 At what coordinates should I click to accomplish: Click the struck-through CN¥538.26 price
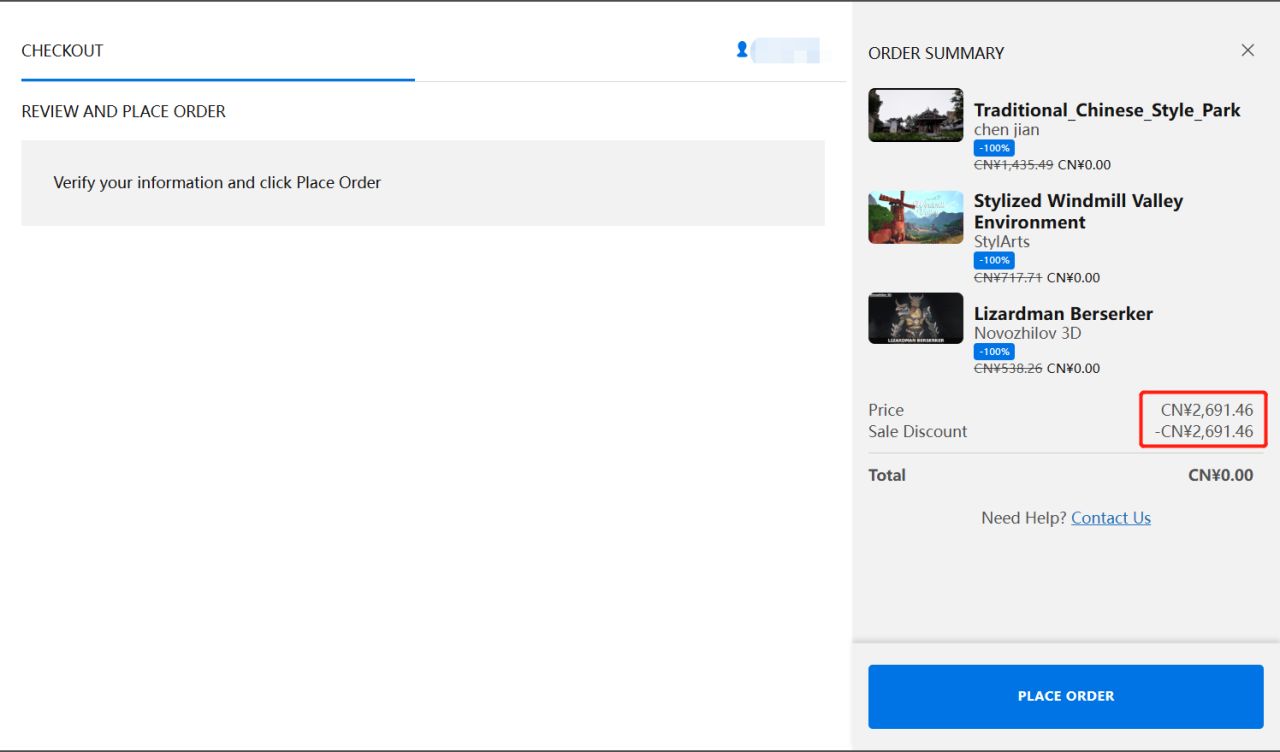tap(1008, 368)
